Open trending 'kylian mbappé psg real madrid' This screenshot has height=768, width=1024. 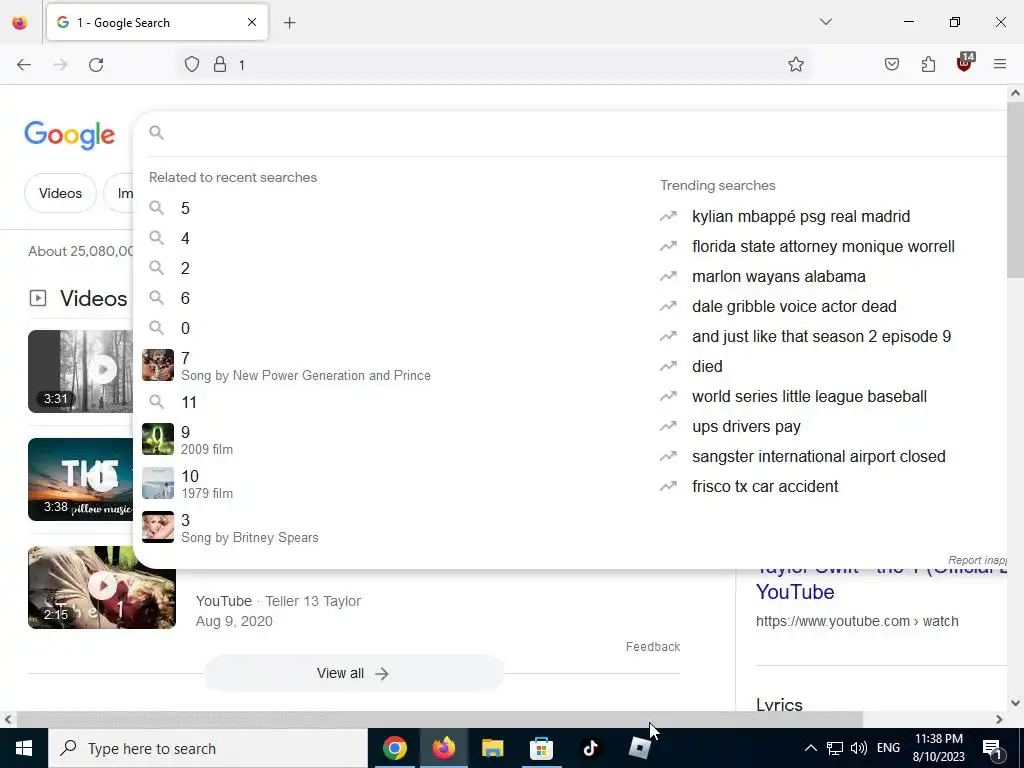point(801,216)
